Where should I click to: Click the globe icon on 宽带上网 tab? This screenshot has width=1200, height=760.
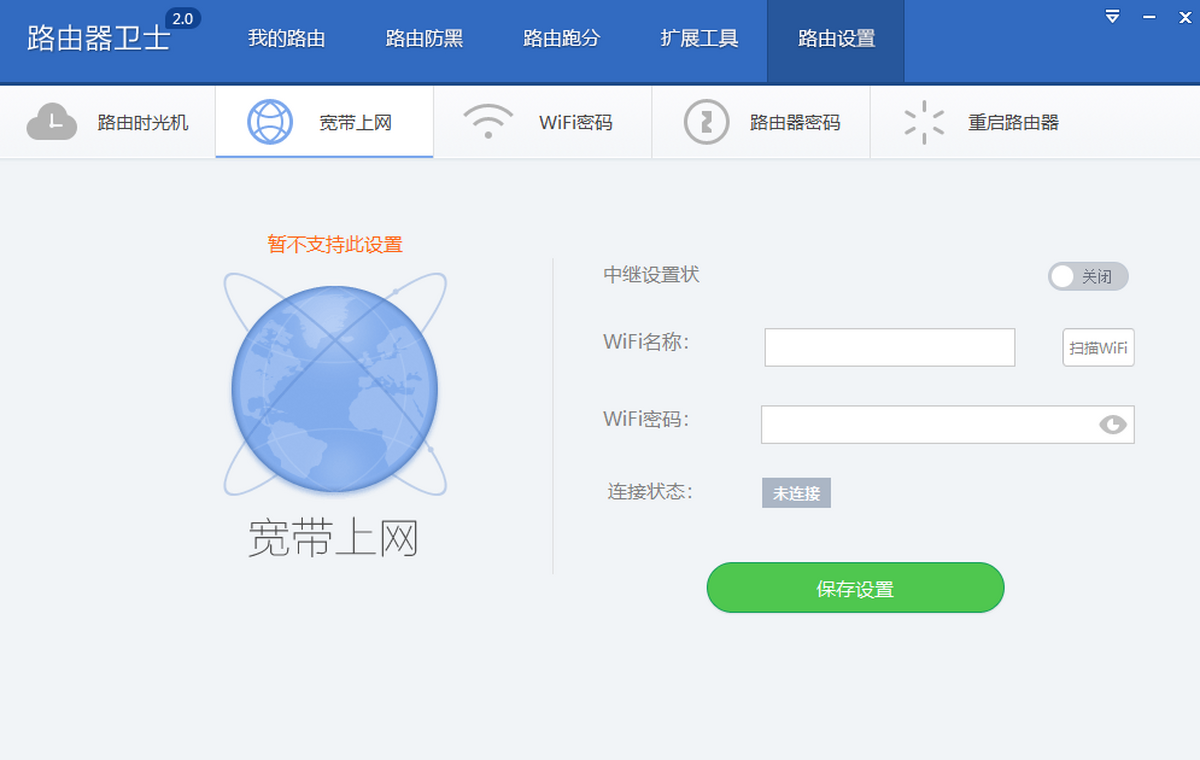[270, 122]
